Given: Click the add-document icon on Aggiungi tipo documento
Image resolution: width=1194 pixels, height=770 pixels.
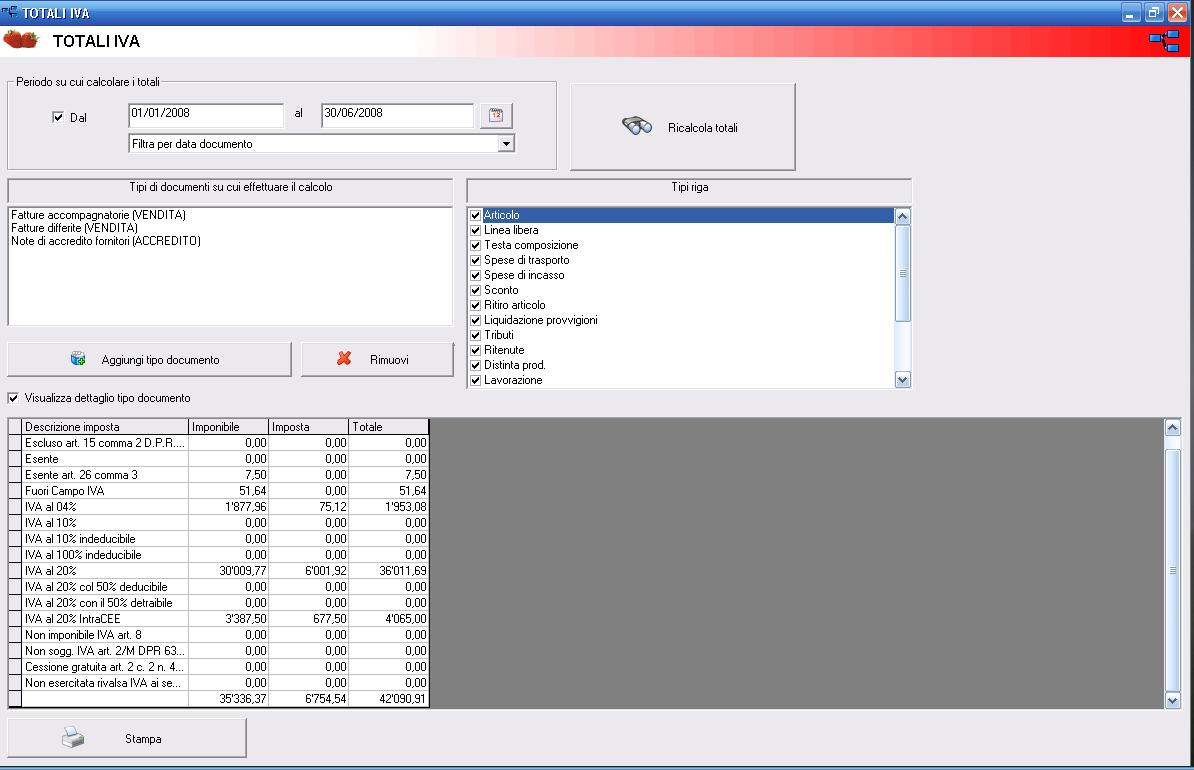Looking at the screenshot, I should point(78,359).
